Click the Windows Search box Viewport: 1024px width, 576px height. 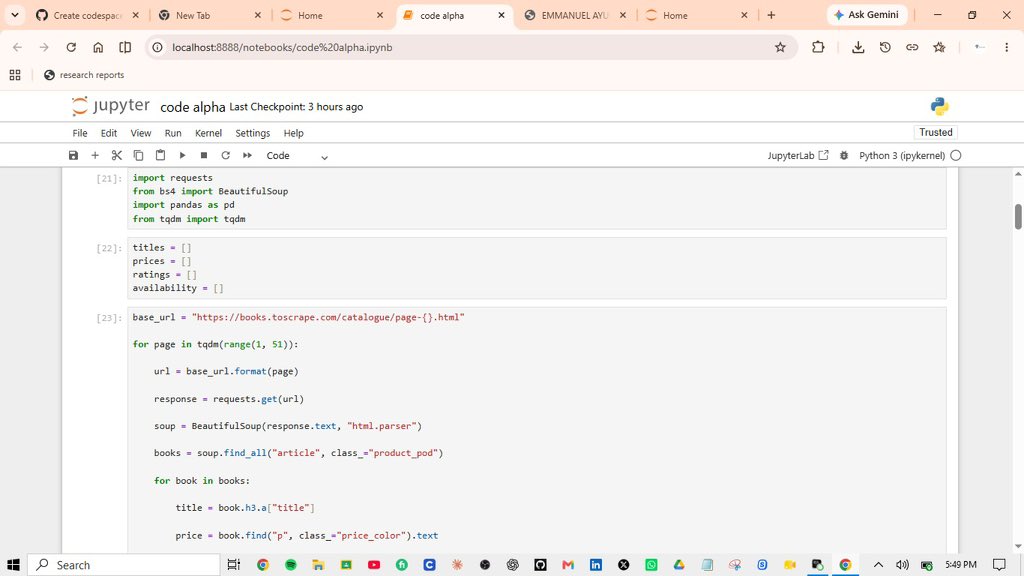(x=124, y=565)
